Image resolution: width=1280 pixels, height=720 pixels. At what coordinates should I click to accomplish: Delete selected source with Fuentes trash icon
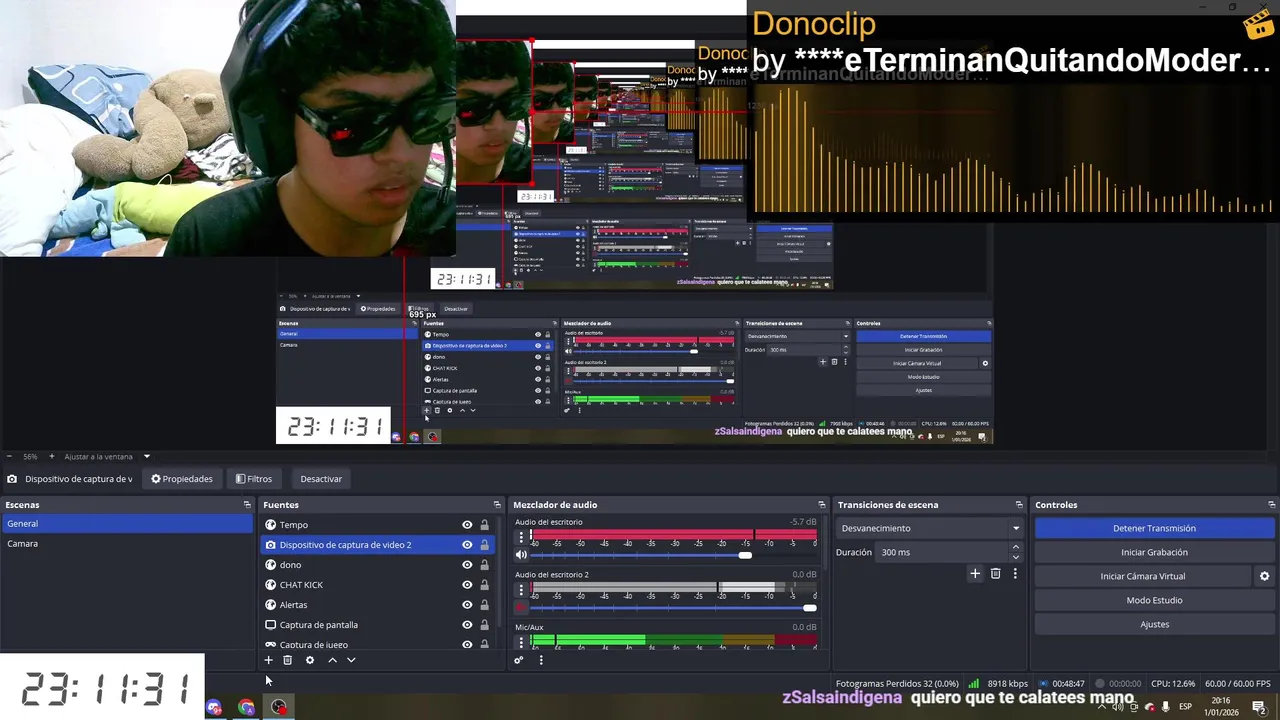[x=287, y=660]
